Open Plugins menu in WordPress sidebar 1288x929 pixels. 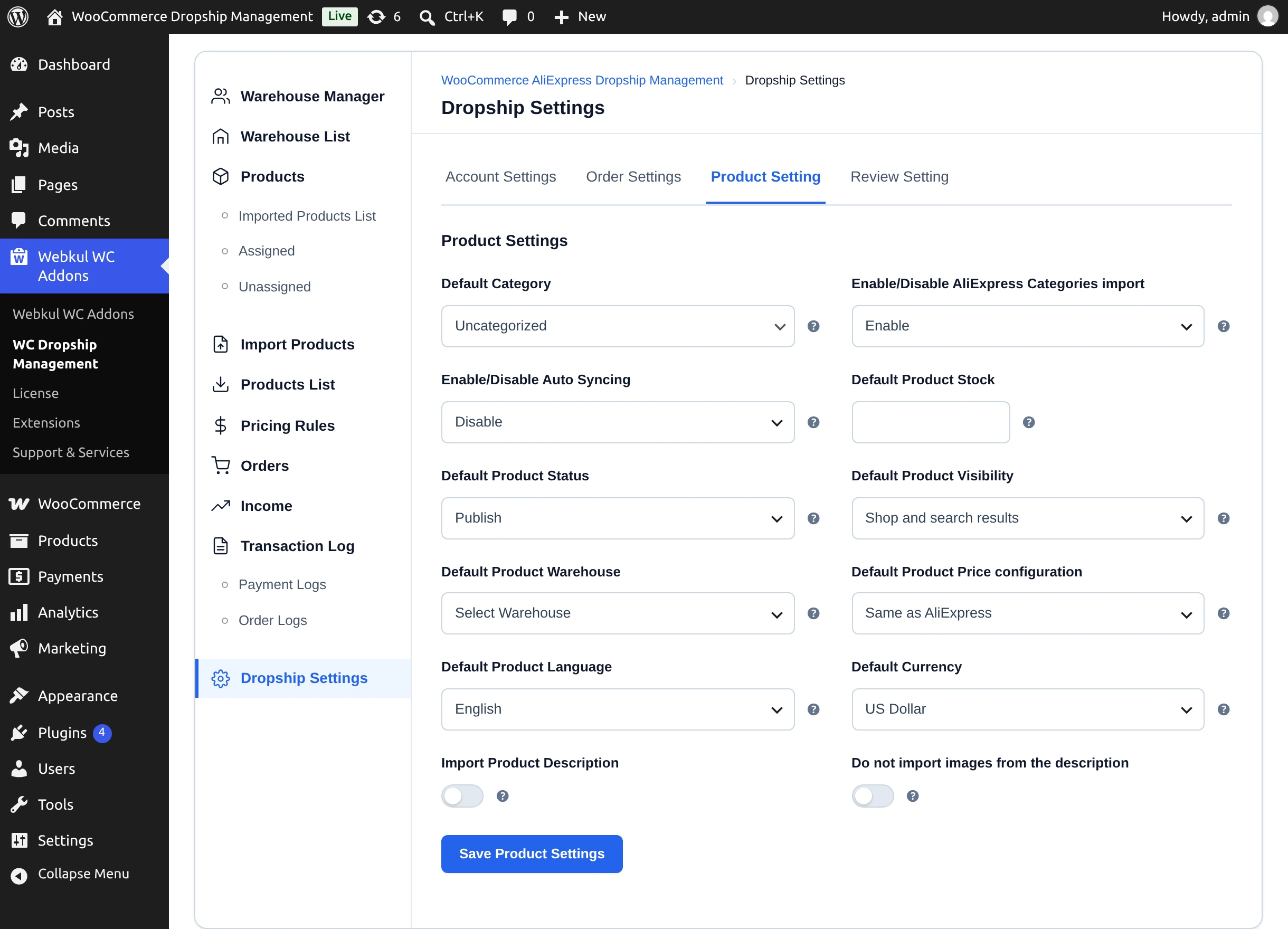[x=84, y=733]
